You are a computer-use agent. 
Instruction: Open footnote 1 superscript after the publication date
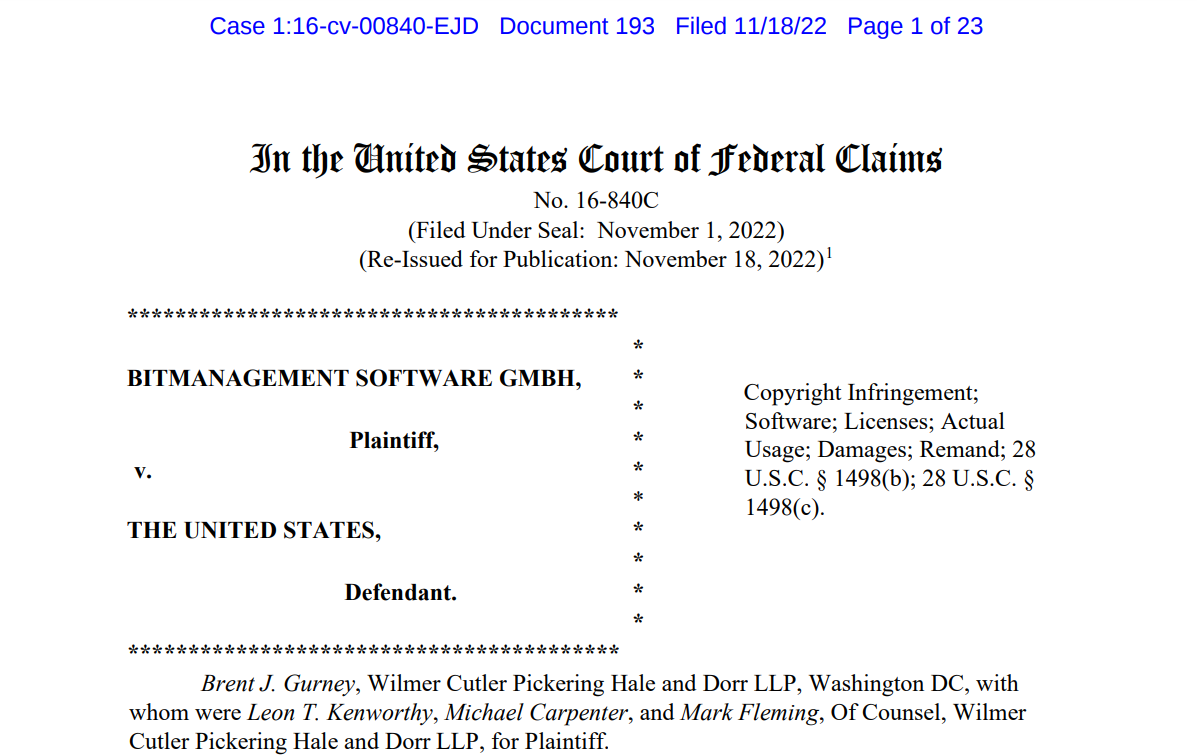[x=830, y=253]
